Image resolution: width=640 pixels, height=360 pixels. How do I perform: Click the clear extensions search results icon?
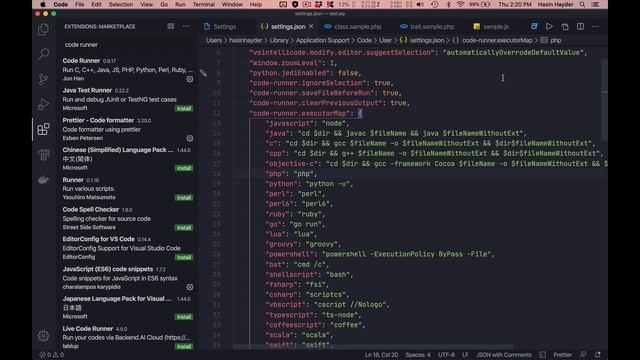171,27
